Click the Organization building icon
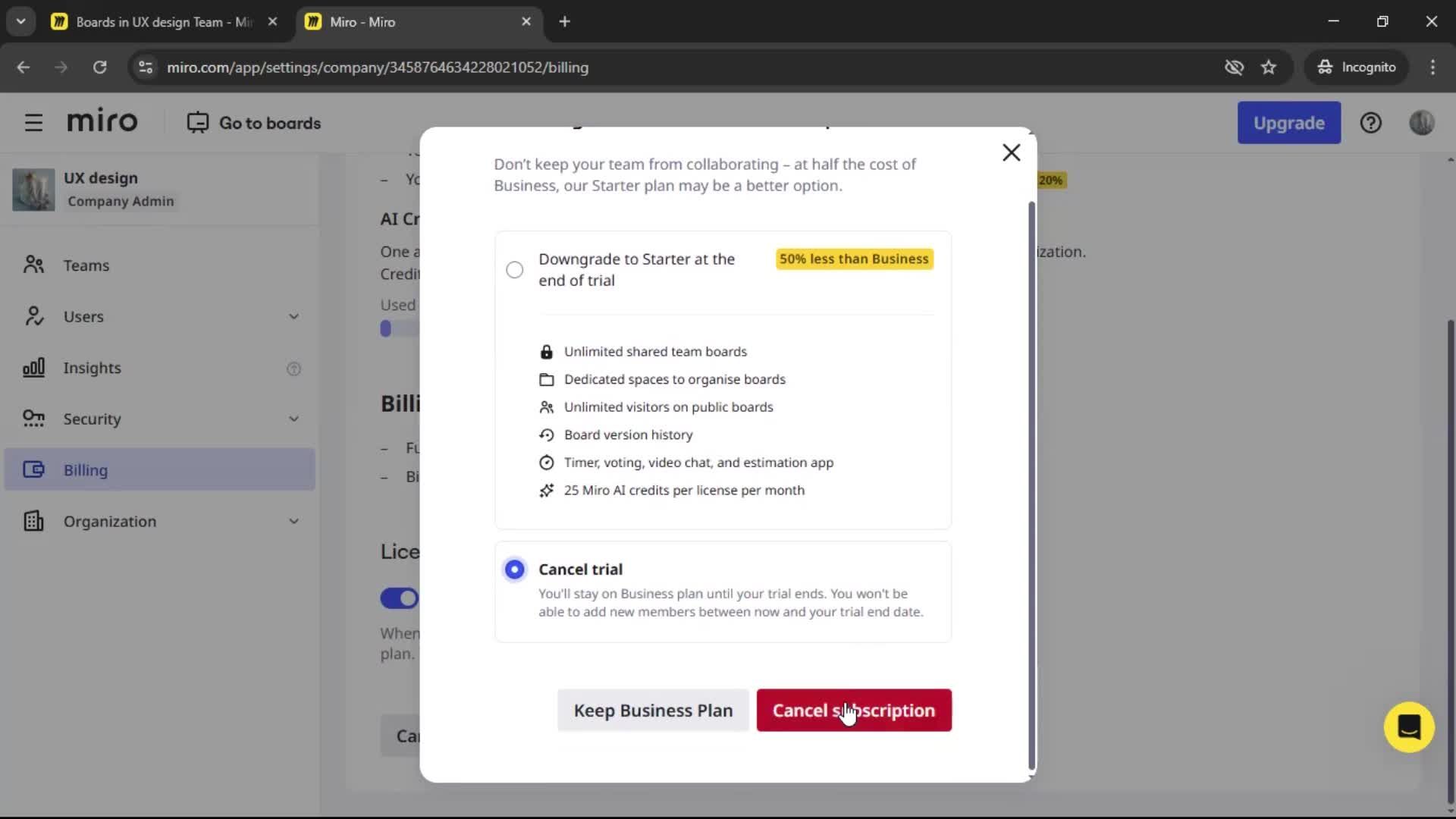This screenshot has width=1456, height=819. pyautogui.click(x=33, y=521)
